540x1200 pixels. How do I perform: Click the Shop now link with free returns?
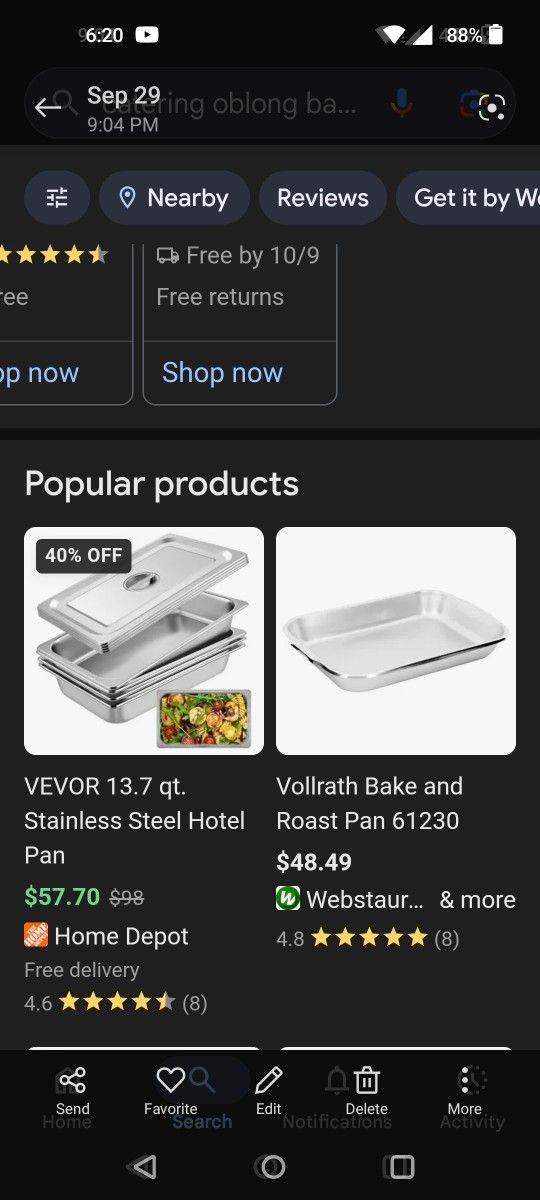coord(222,373)
